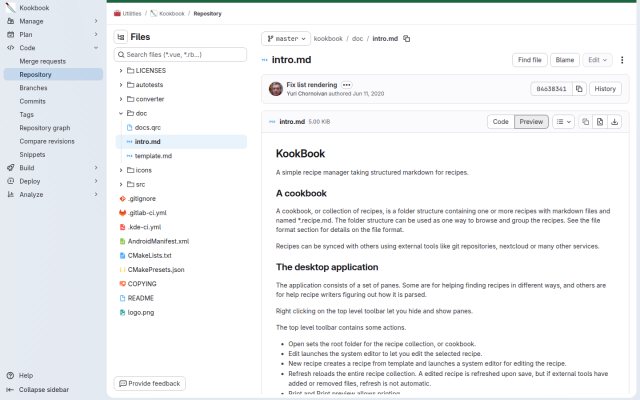
Task: Expand the converter folder
Action: 121,99
